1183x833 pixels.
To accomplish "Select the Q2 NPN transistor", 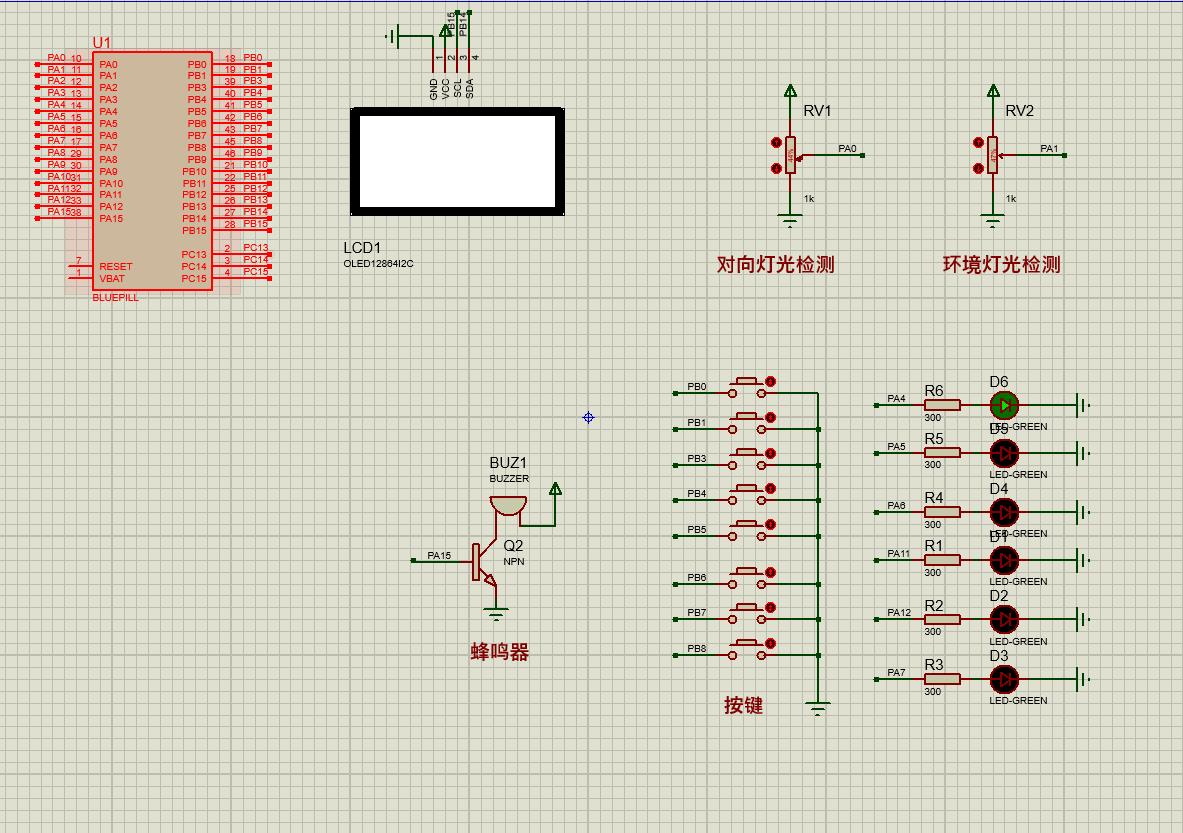I will pos(484,561).
